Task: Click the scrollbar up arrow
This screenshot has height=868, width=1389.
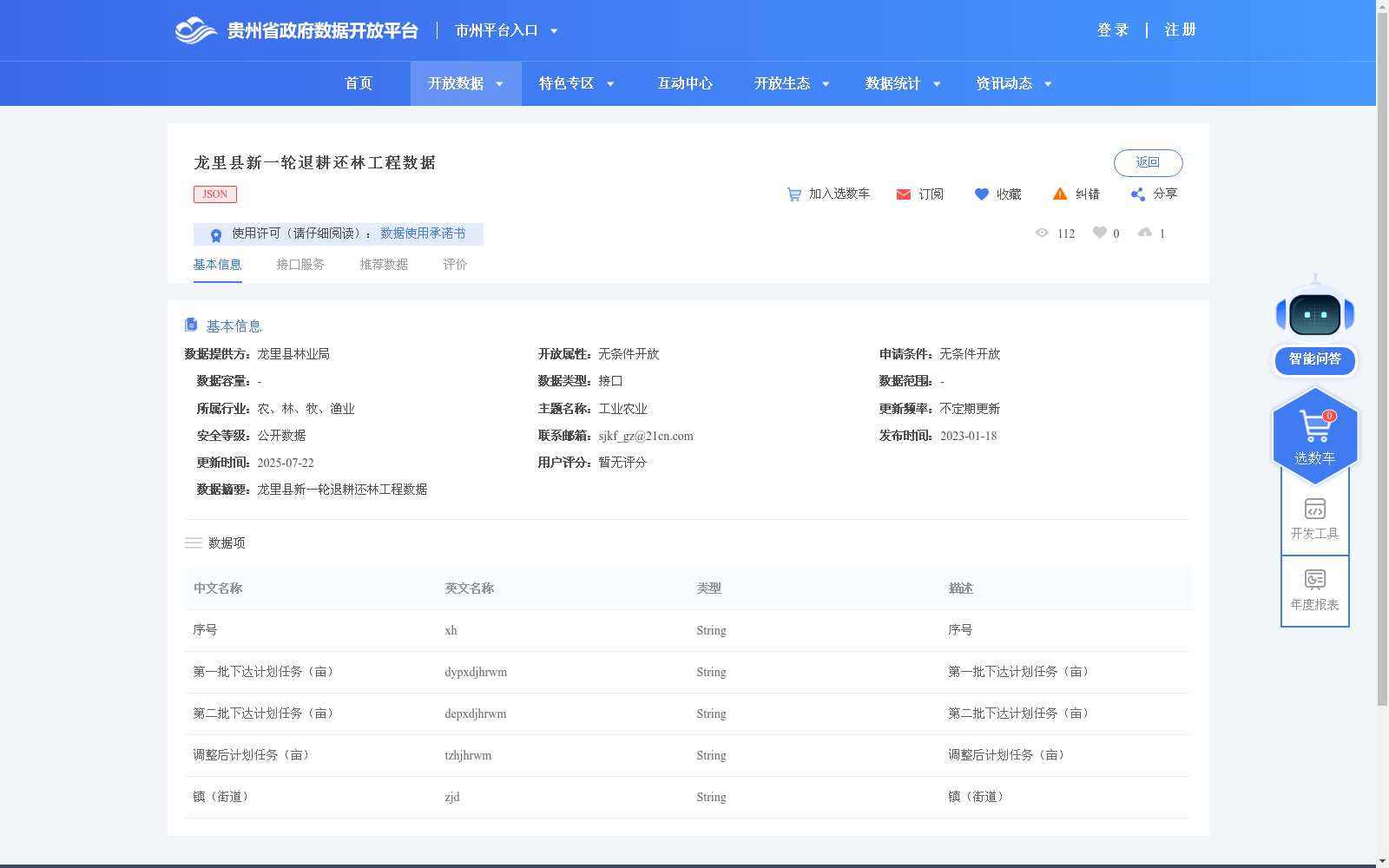Action: pyautogui.click(x=1382, y=6)
